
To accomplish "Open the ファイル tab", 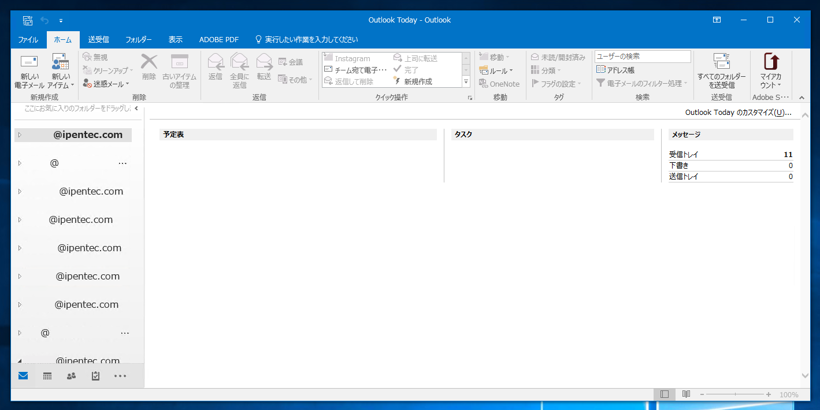I will tap(28, 40).
